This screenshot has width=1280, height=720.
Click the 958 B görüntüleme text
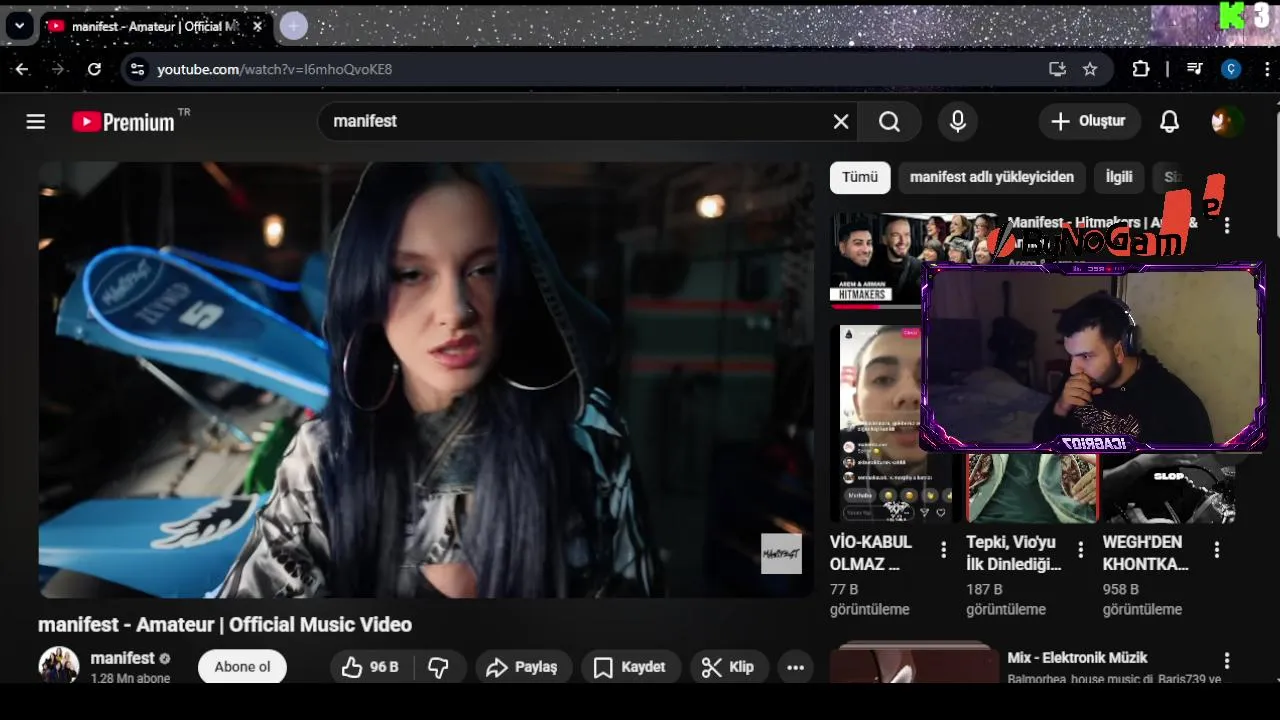(1142, 599)
